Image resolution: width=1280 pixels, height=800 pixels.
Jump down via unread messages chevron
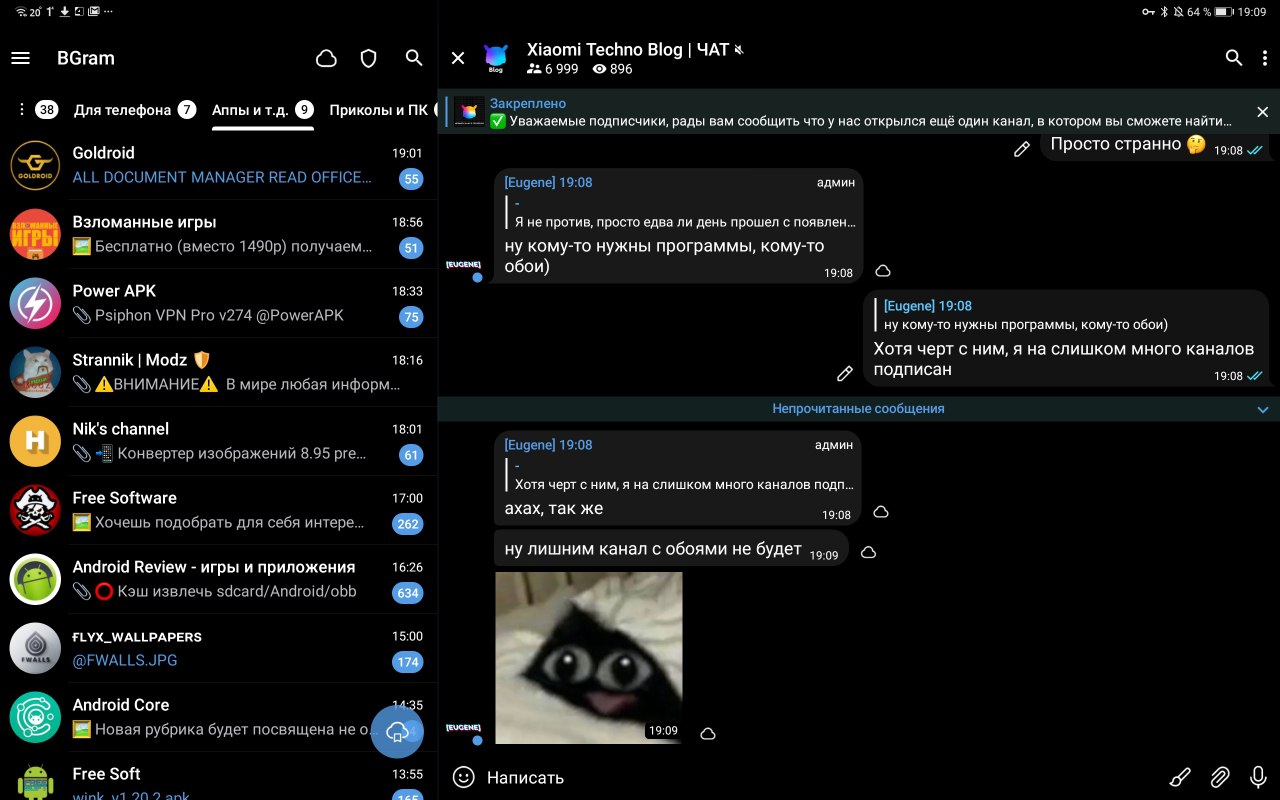point(1262,409)
